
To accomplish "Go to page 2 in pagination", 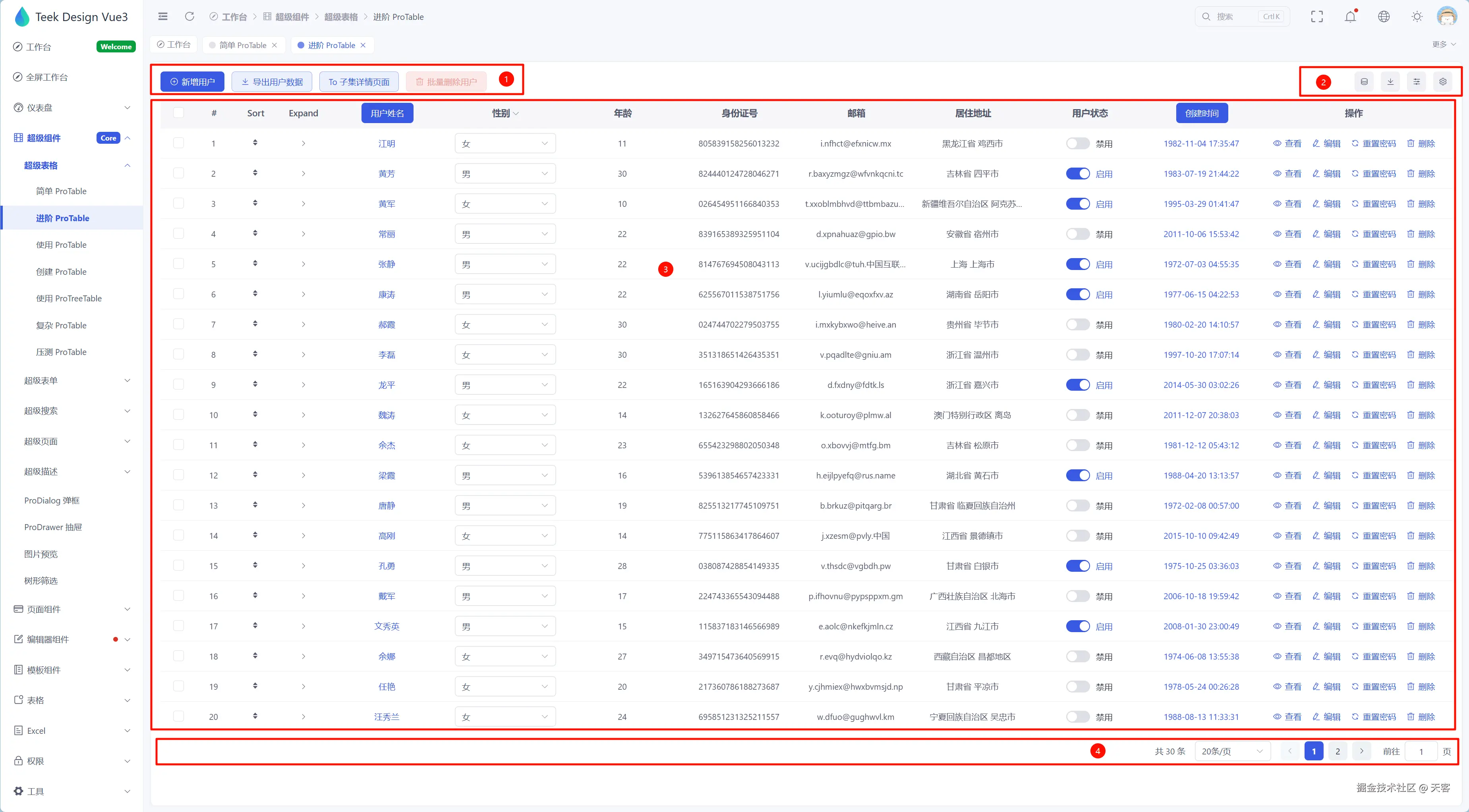I will coord(1337,751).
